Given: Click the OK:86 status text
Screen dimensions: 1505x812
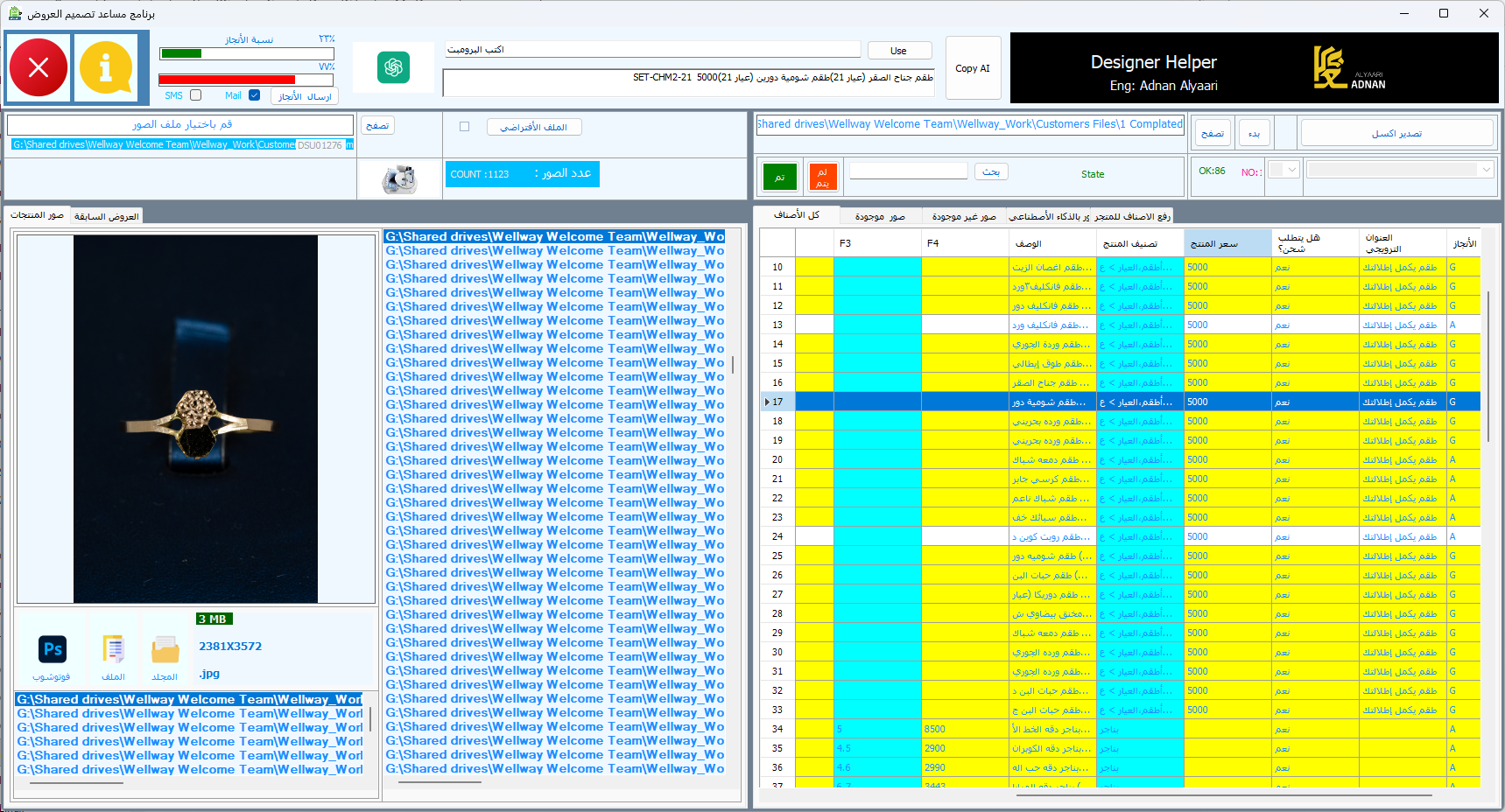Looking at the screenshot, I should 1212,171.
